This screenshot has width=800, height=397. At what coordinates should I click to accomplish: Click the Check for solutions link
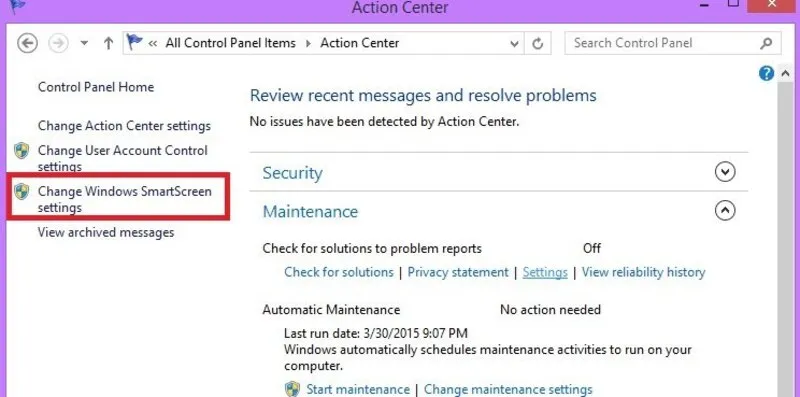click(x=339, y=272)
